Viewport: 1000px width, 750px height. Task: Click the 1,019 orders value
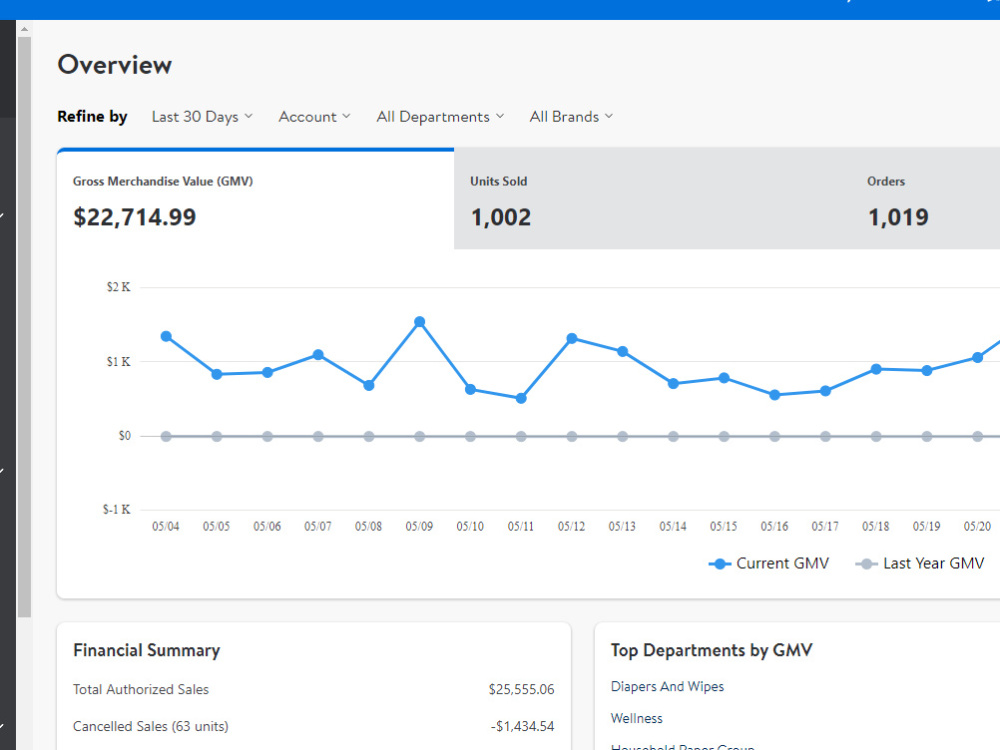pyautogui.click(x=899, y=217)
